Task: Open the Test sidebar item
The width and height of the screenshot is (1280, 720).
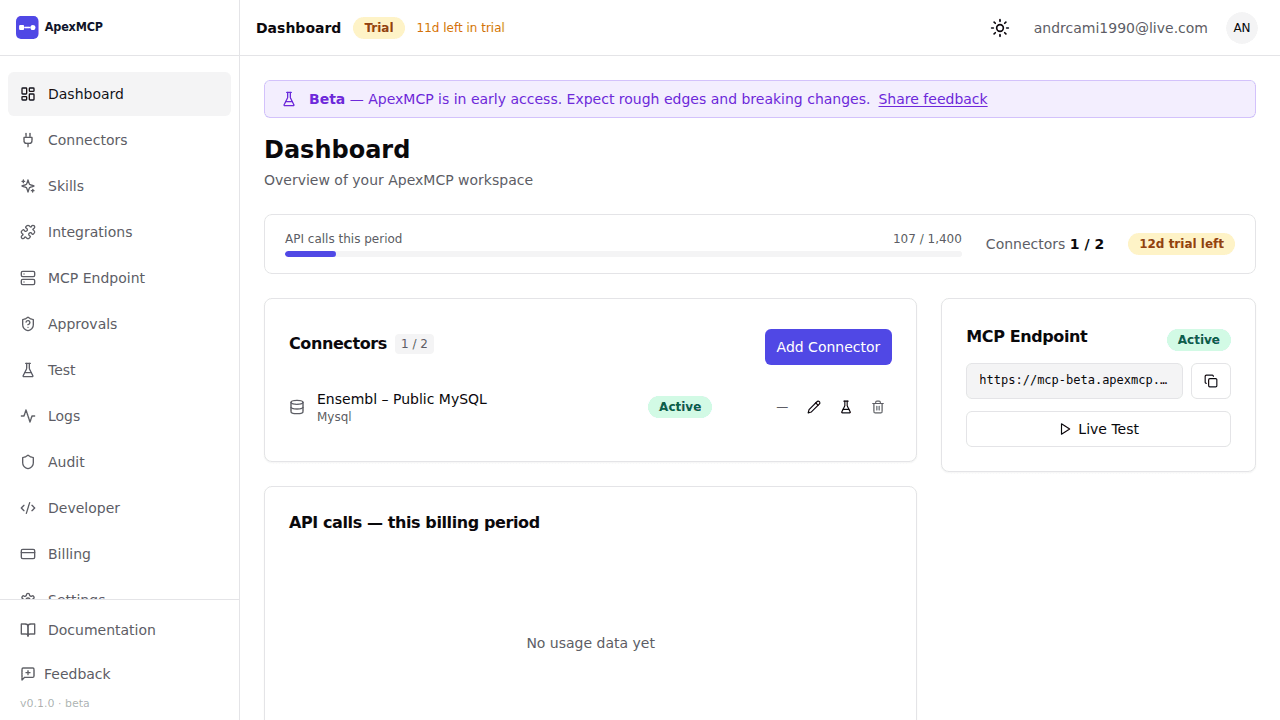Action: [x=119, y=370]
